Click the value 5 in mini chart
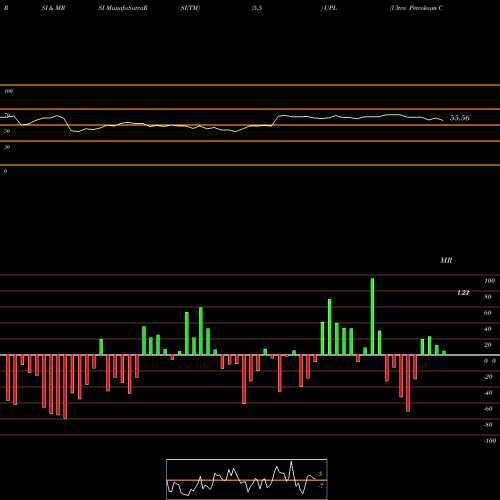The image size is (500, 500). (x=320, y=474)
